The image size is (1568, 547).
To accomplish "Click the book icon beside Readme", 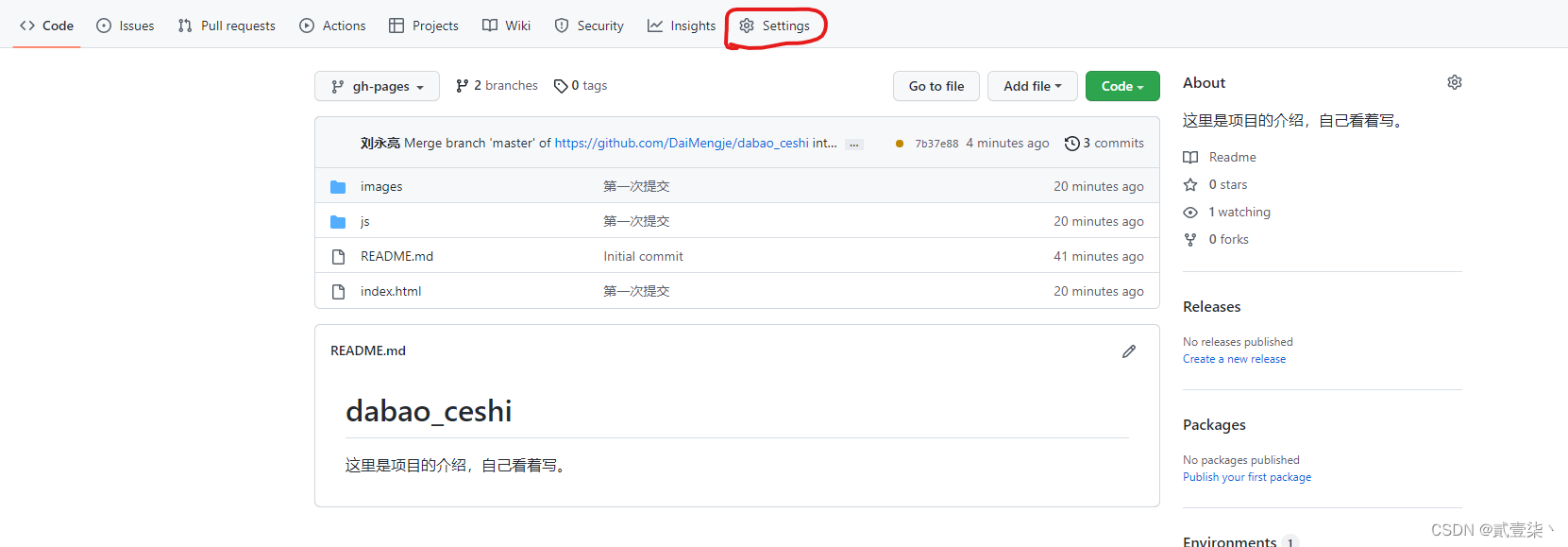I will point(1190,157).
